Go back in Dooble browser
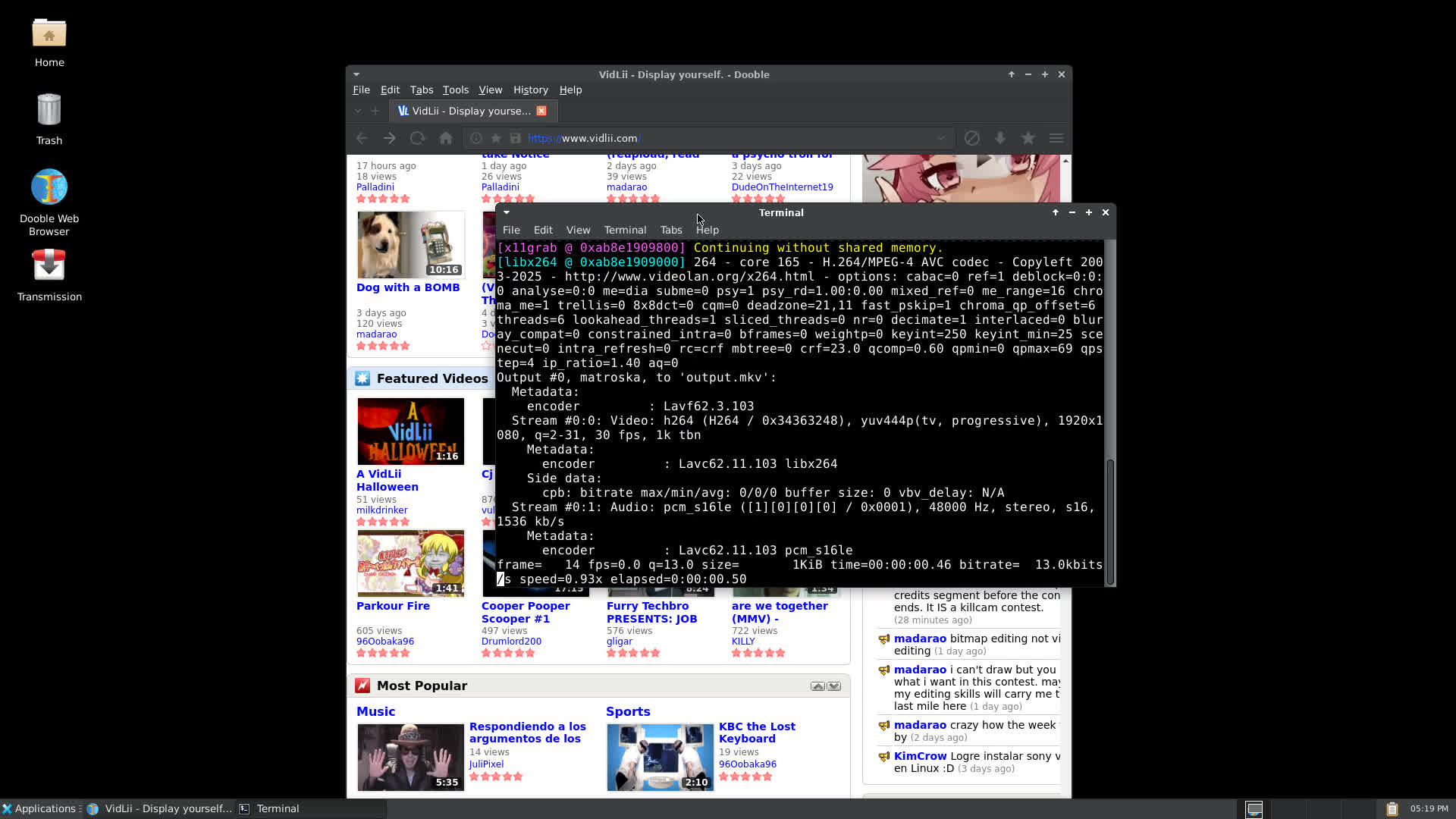This screenshot has height=819, width=1456. pos(362,138)
